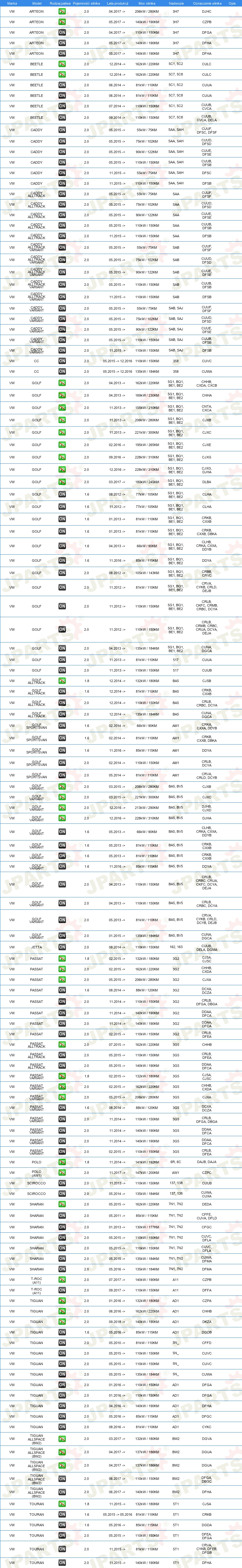Click the petrol icon in the GOLF ALLTRACK CJSB row

(62, 681)
